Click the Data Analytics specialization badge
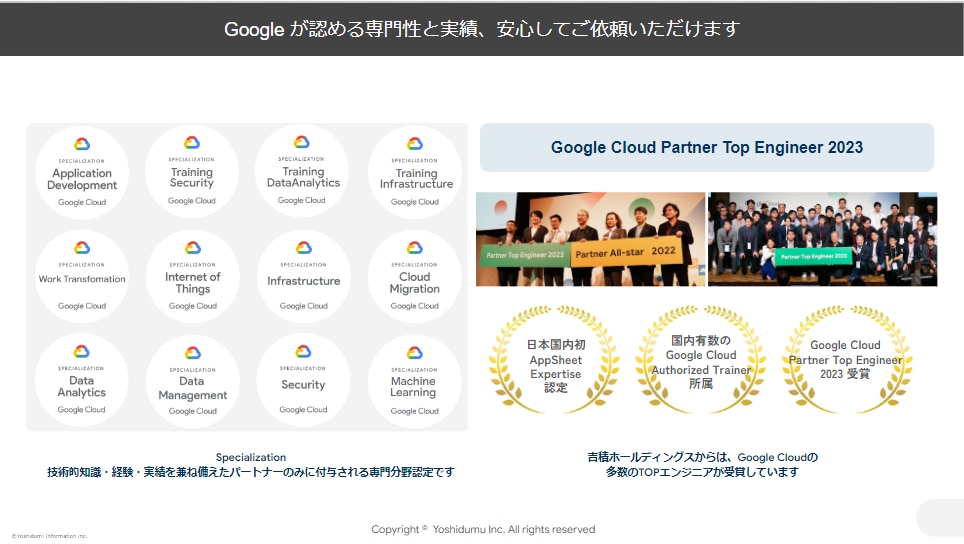964x544 pixels. click(x=82, y=380)
